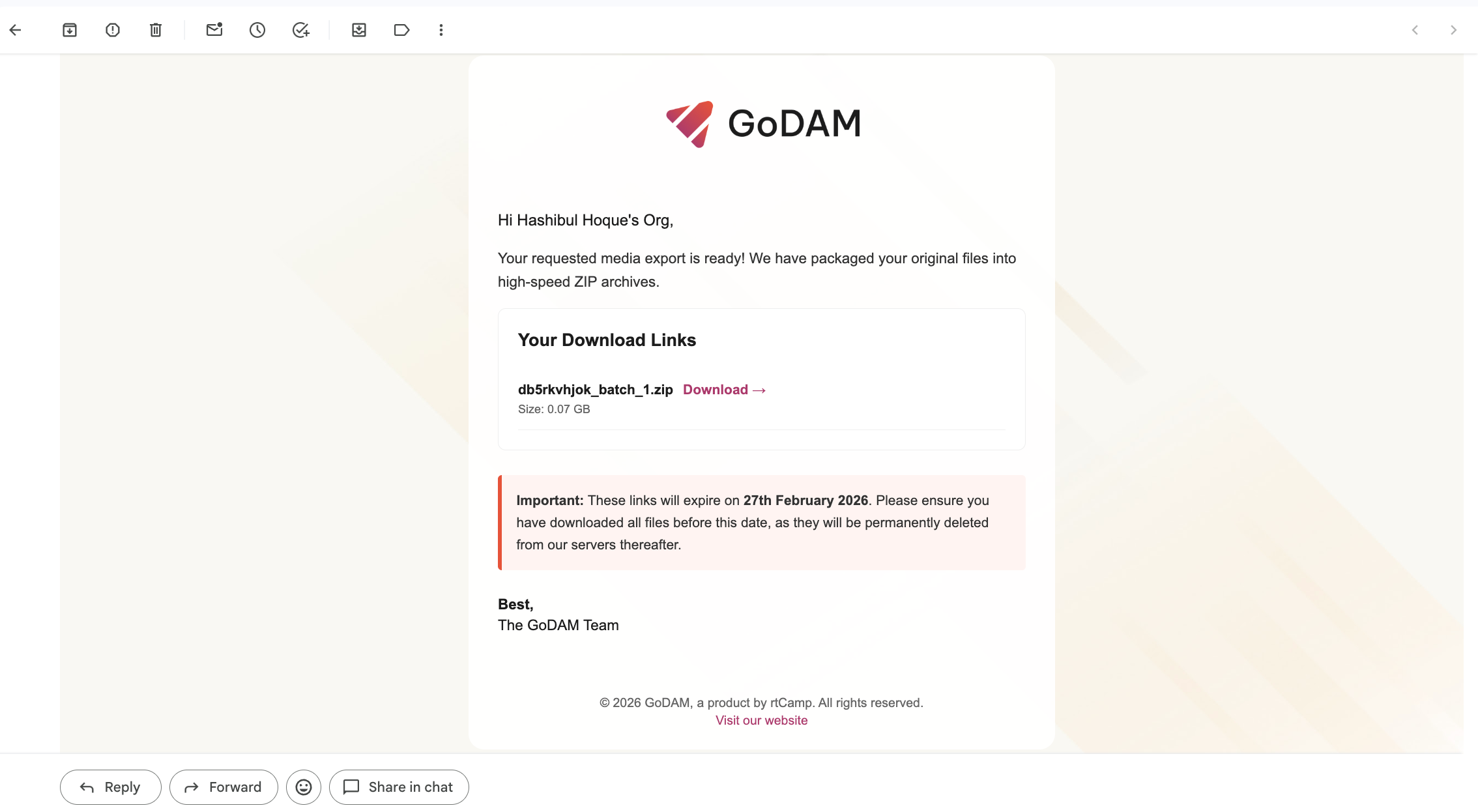Open the three-dot overflow dropdown
The width and height of the screenshot is (1478, 812).
[x=441, y=30]
